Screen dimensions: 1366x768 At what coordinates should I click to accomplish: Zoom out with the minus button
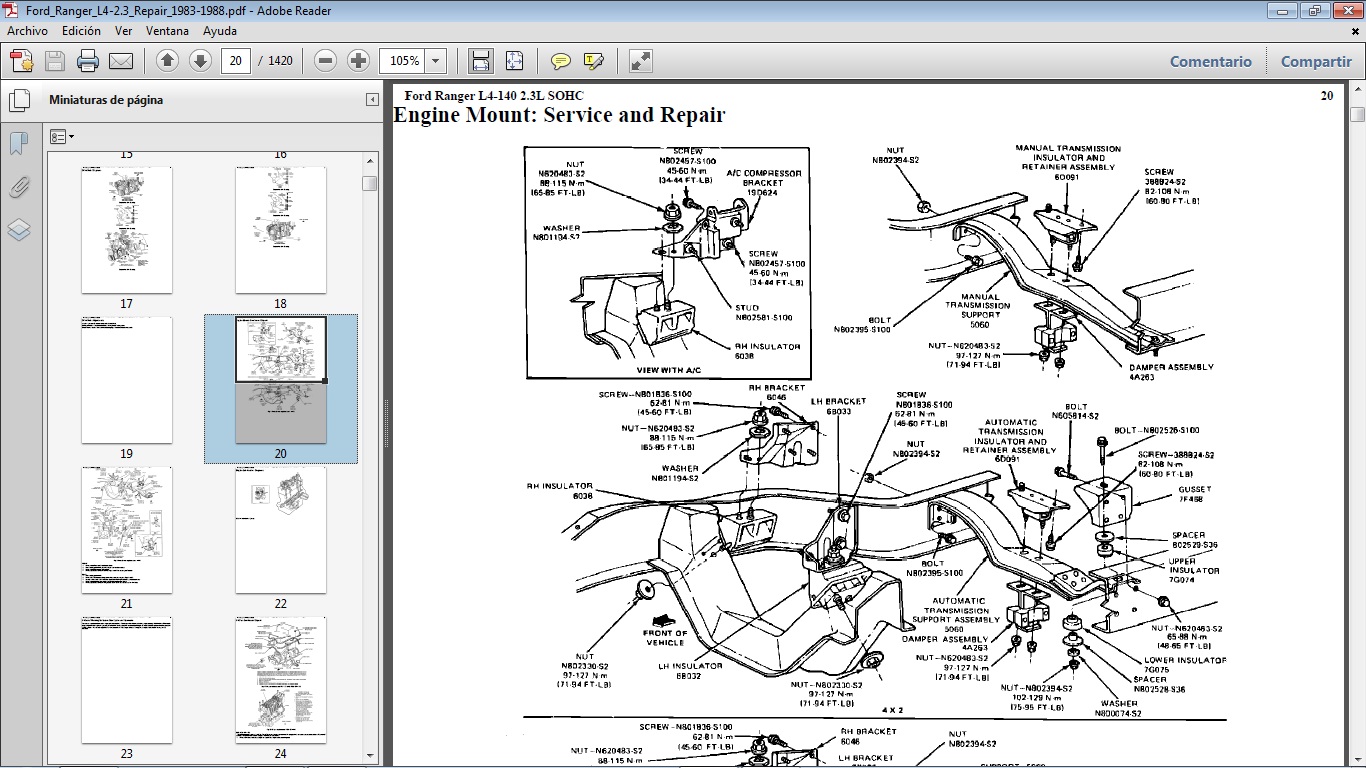[x=325, y=61]
